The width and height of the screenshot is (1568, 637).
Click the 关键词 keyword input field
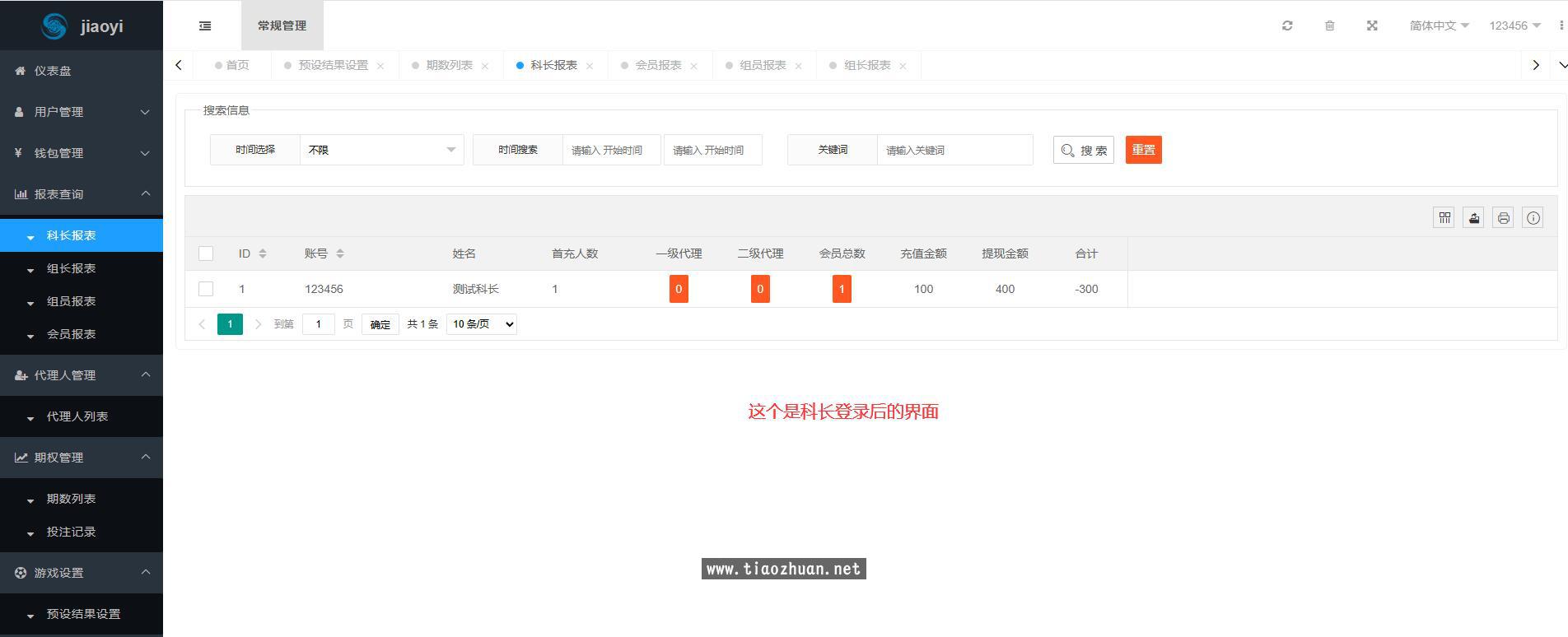tap(954, 150)
